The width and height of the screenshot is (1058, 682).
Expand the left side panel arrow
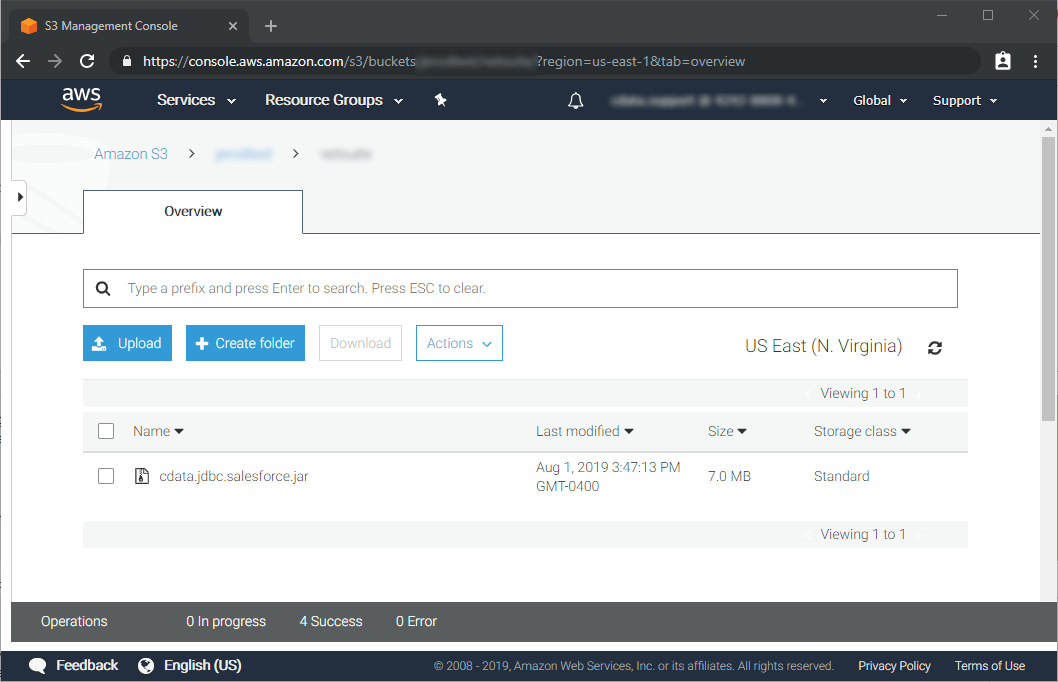click(19, 198)
